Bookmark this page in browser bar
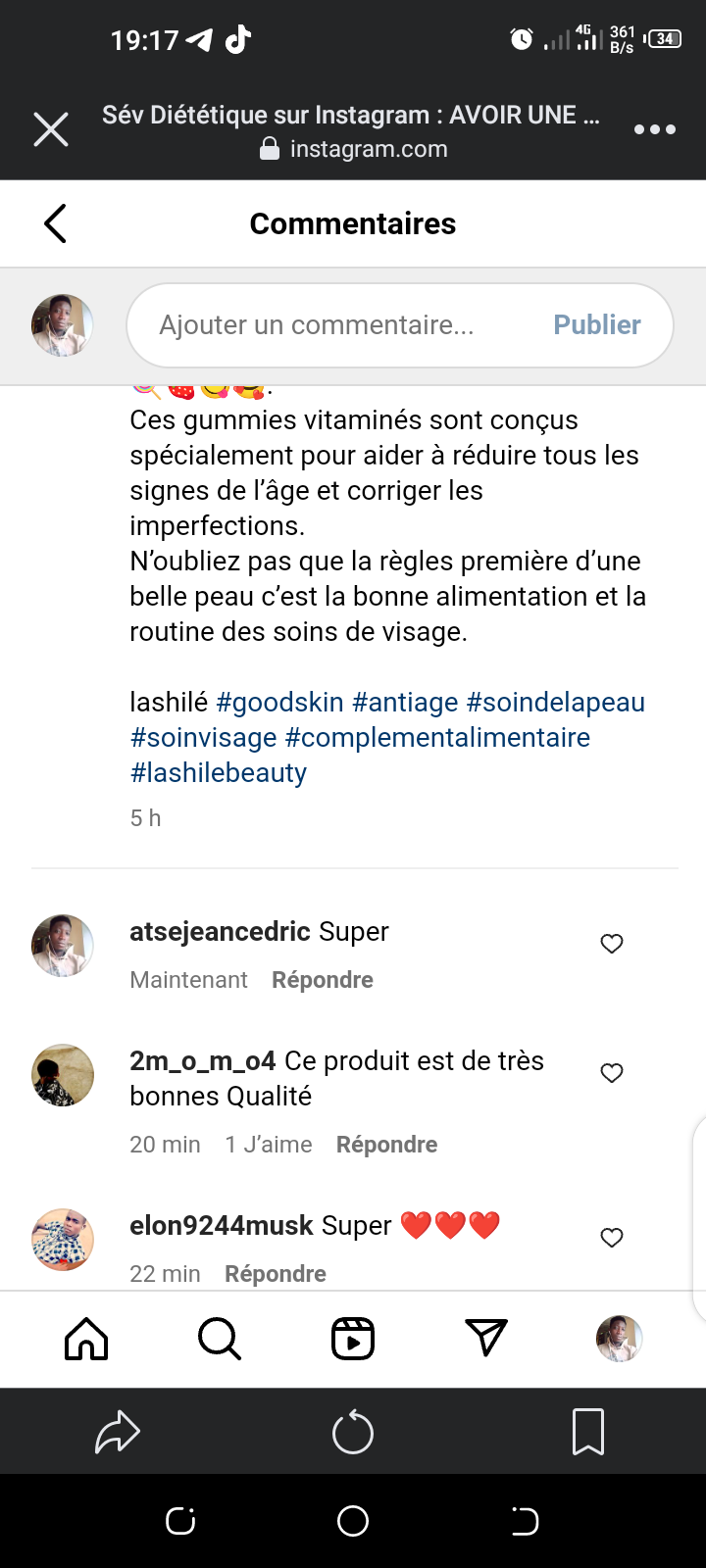This screenshot has width=706, height=1568. click(x=588, y=1433)
